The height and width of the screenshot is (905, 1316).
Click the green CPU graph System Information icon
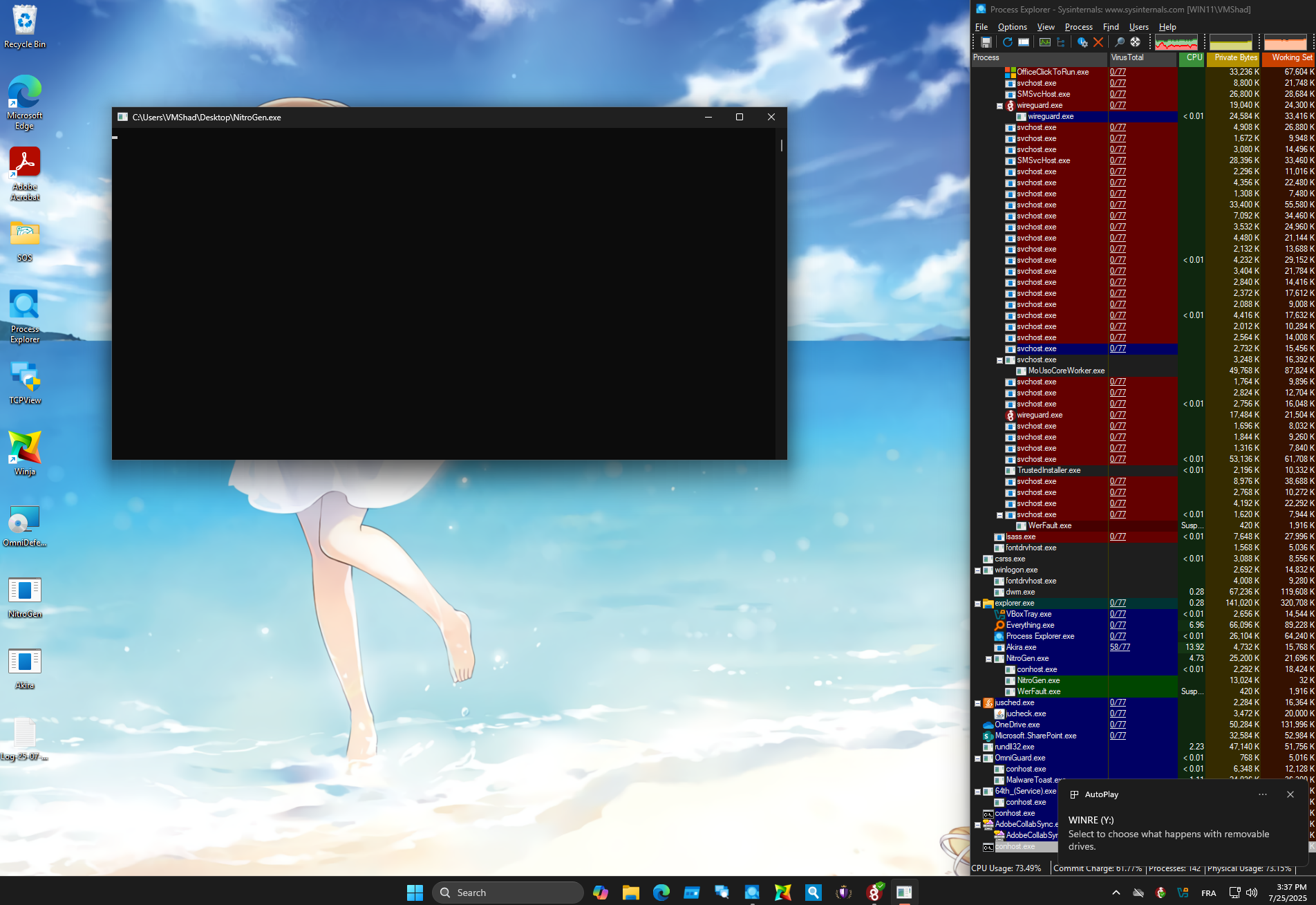(x=1045, y=42)
